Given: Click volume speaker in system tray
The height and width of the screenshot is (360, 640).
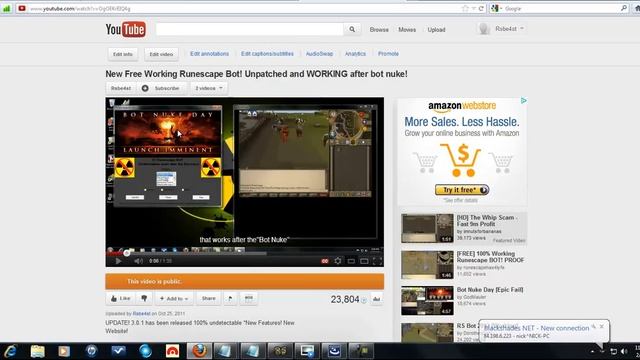Looking at the screenshot, I should click(x=624, y=351).
